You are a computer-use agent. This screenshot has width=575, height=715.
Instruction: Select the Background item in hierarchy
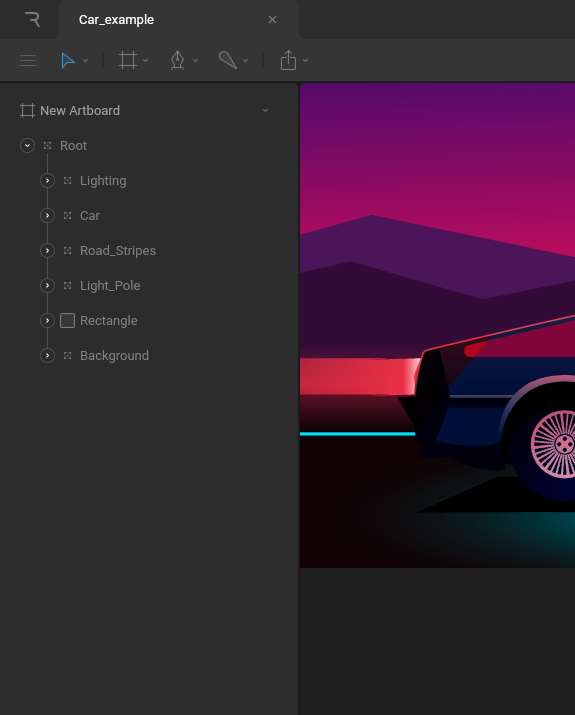114,356
